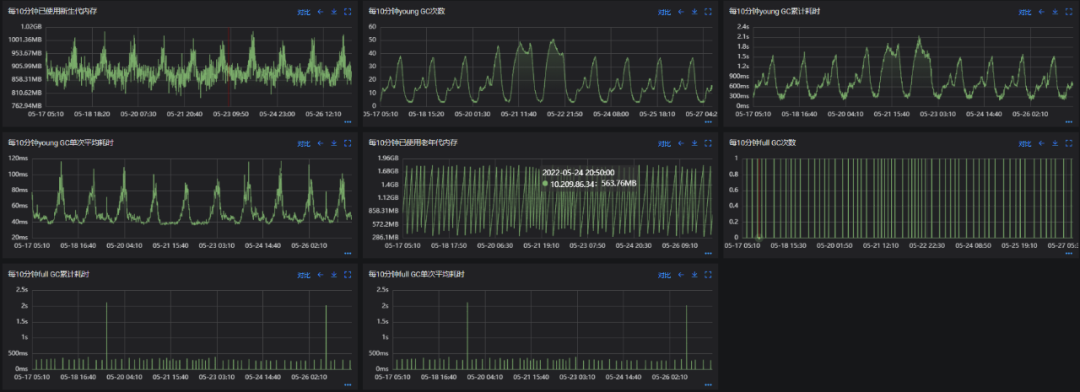Open full GC次数 panel in fullscreen
The height and width of the screenshot is (392, 1080).
[1069, 143]
